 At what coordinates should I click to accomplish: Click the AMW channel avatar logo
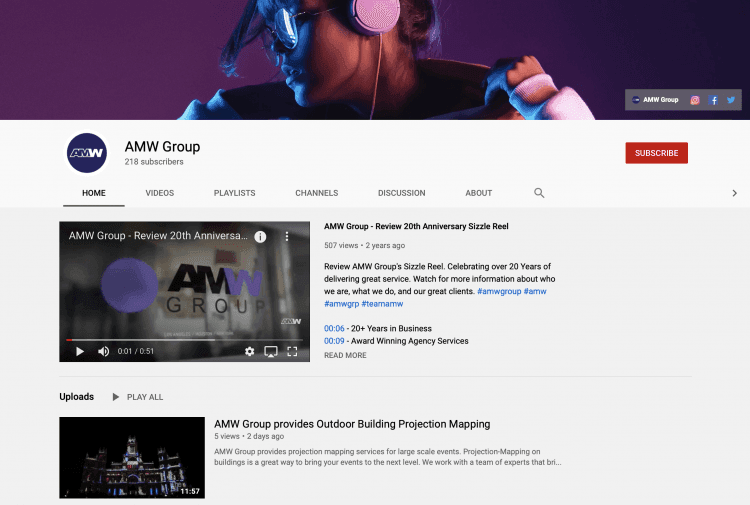(87, 153)
